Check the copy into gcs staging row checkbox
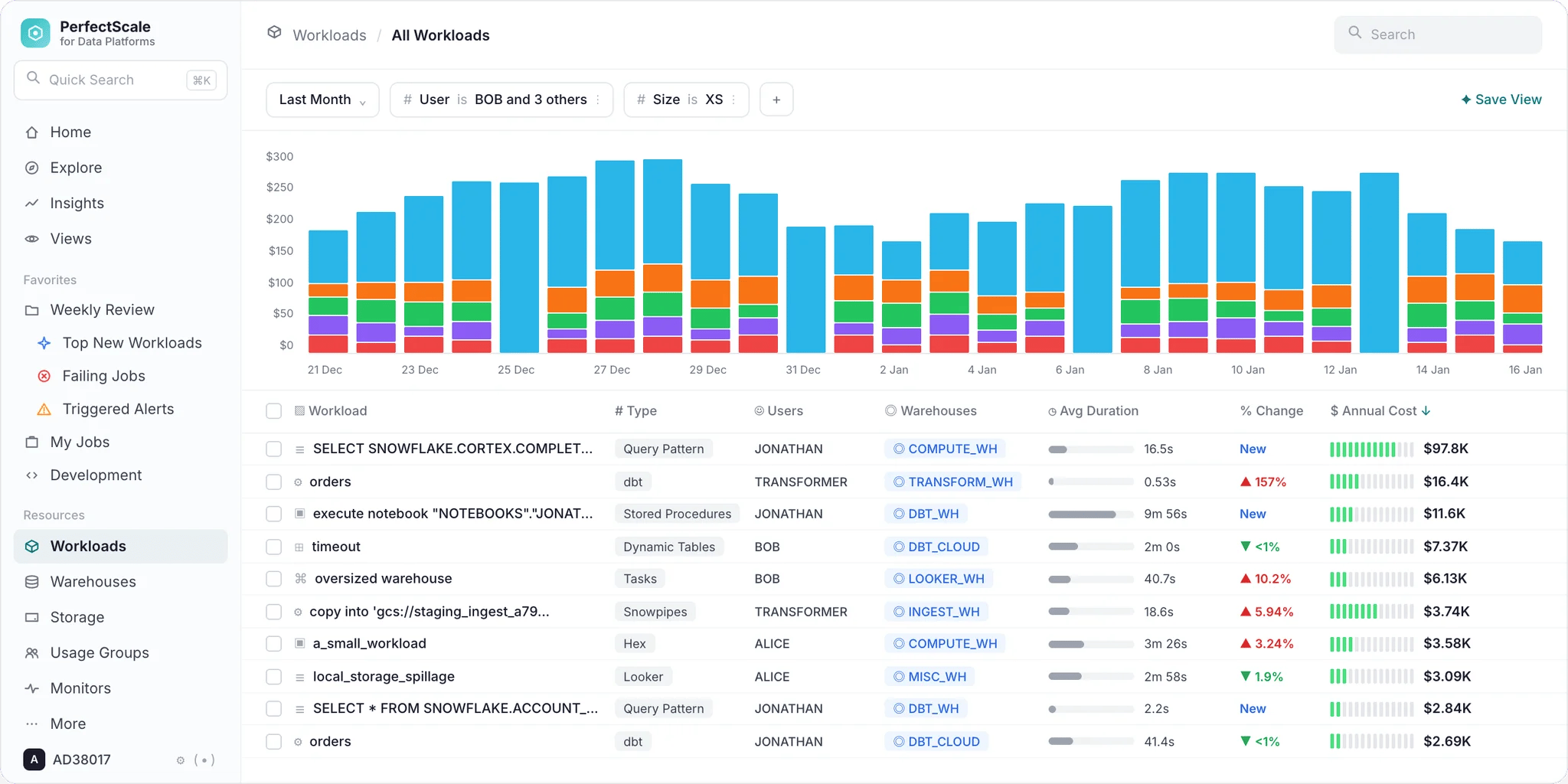Image resolution: width=1568 pixels, height=784 pixels. tap(273, 612)
